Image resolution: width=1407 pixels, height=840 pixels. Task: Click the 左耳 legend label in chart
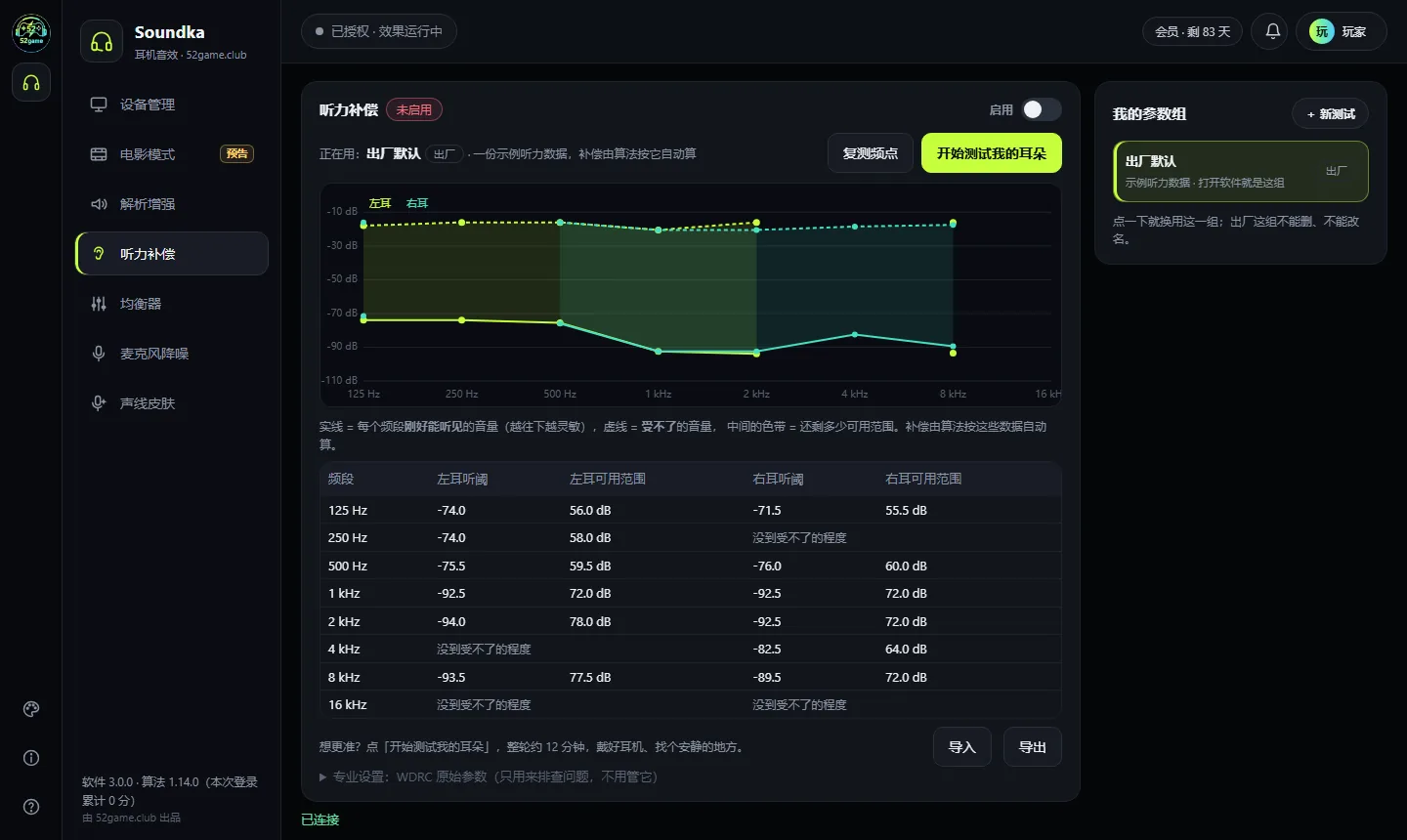tap(380, 203)
